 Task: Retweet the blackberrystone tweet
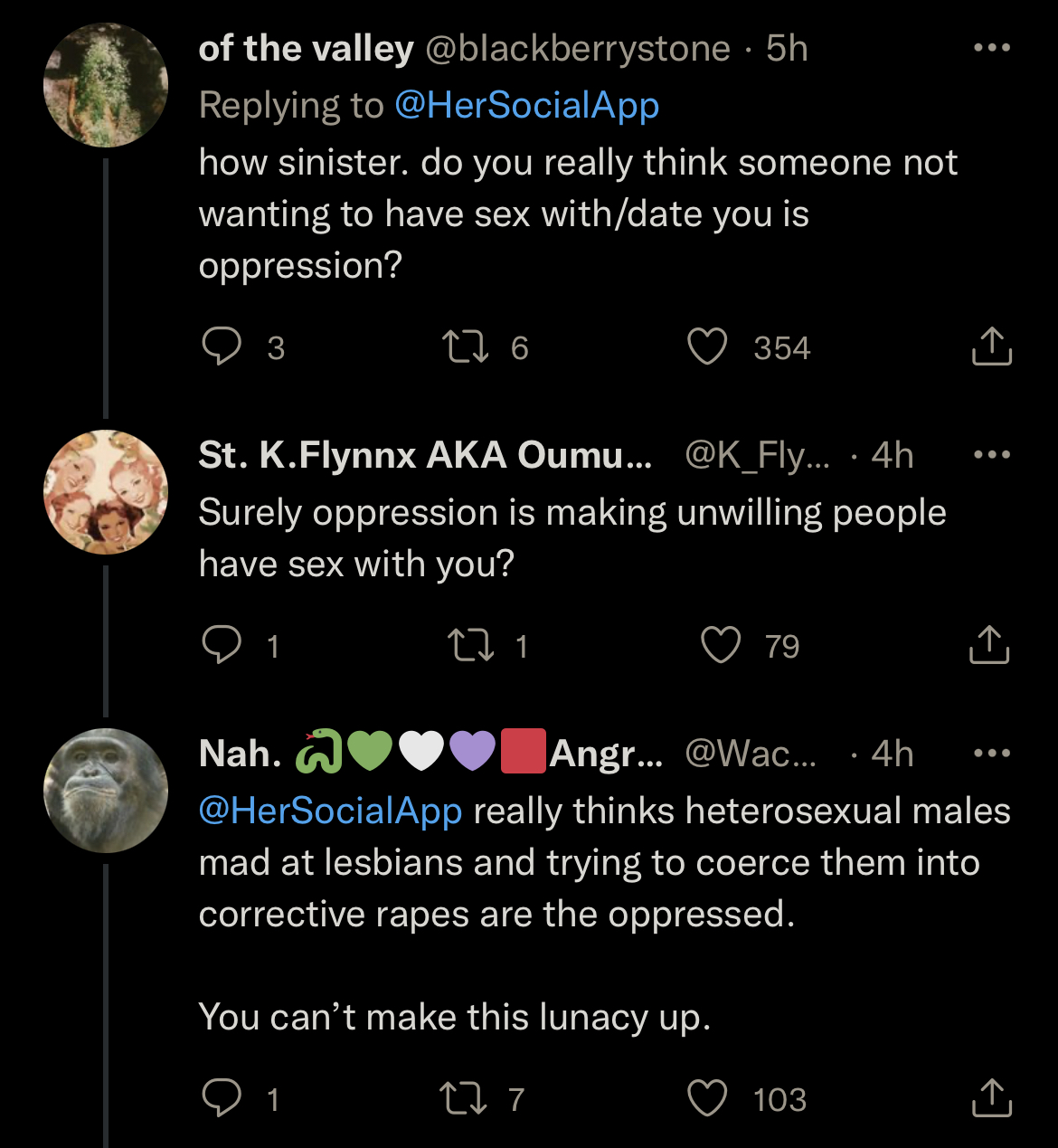(x=464, y=346)
